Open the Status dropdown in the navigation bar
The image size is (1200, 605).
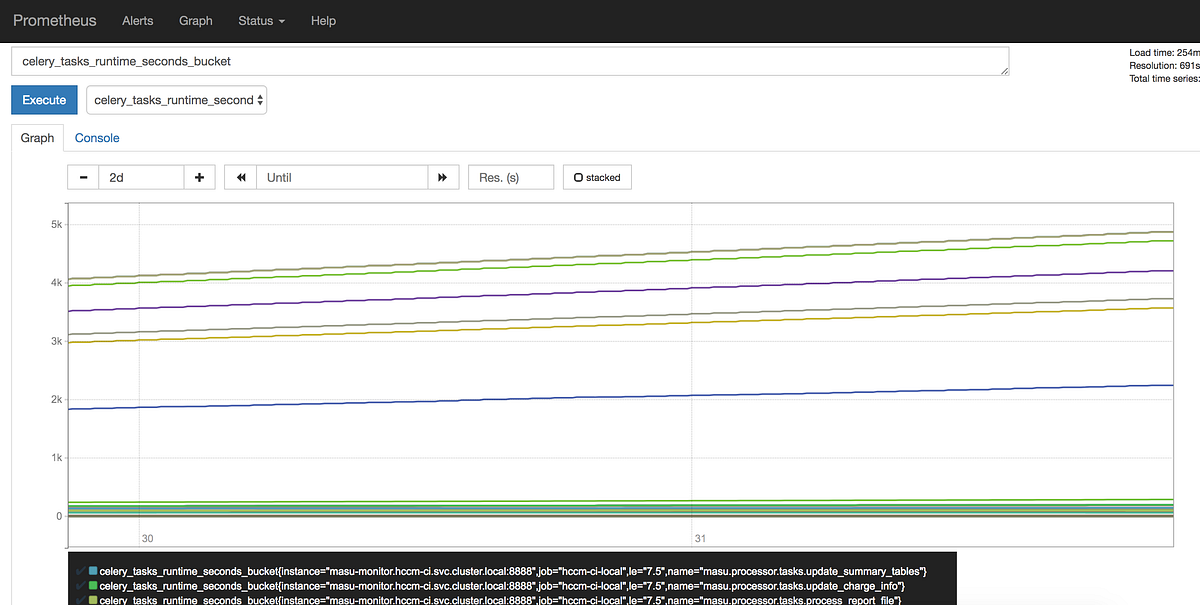coord(260,20)
